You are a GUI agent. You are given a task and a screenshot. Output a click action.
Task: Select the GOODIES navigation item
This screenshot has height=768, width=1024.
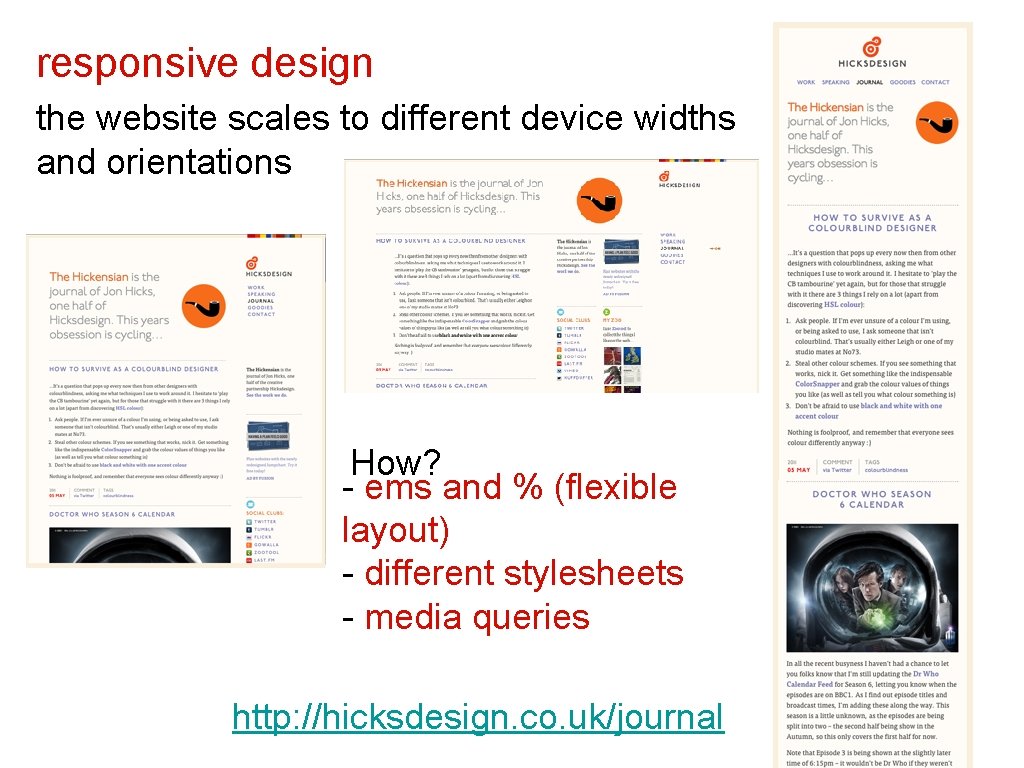[x=903, y=82]
